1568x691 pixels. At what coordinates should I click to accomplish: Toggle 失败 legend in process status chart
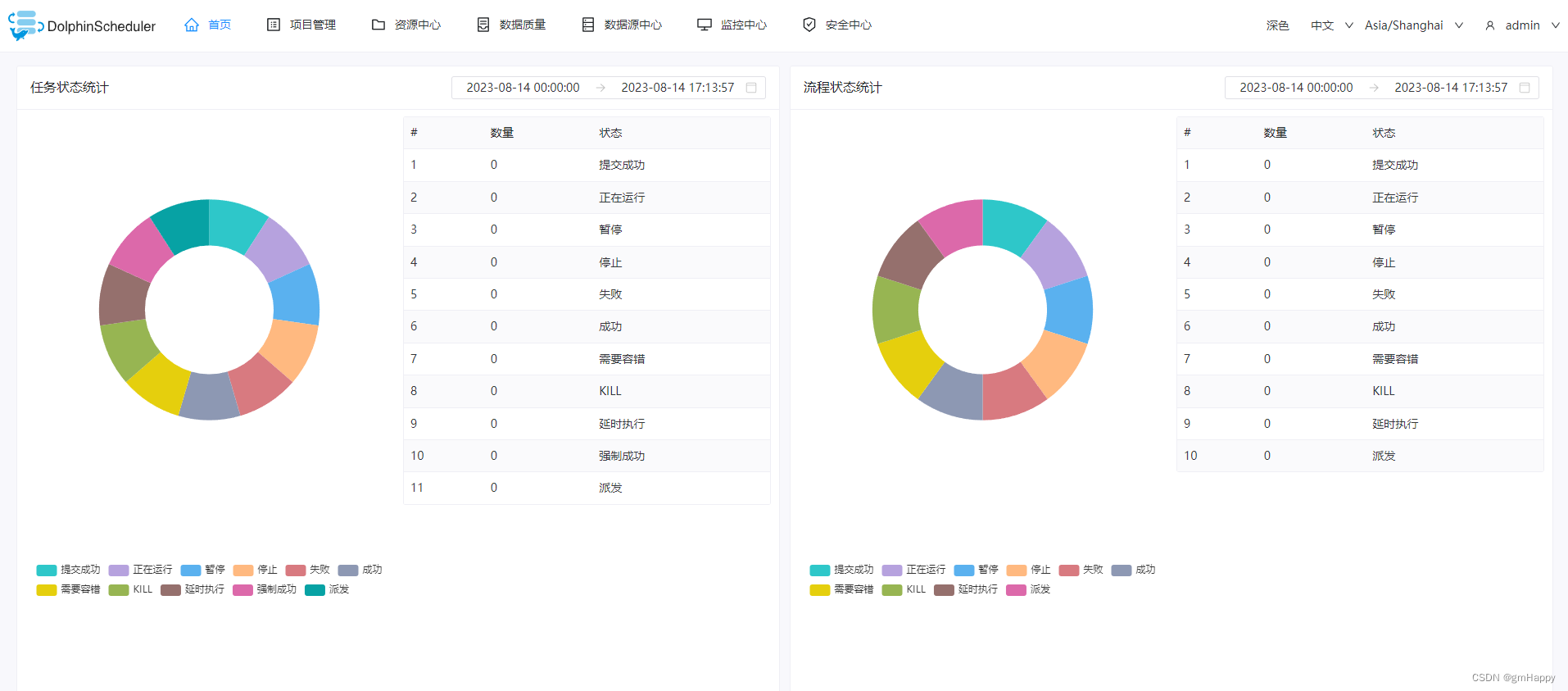pos(1081,570)
